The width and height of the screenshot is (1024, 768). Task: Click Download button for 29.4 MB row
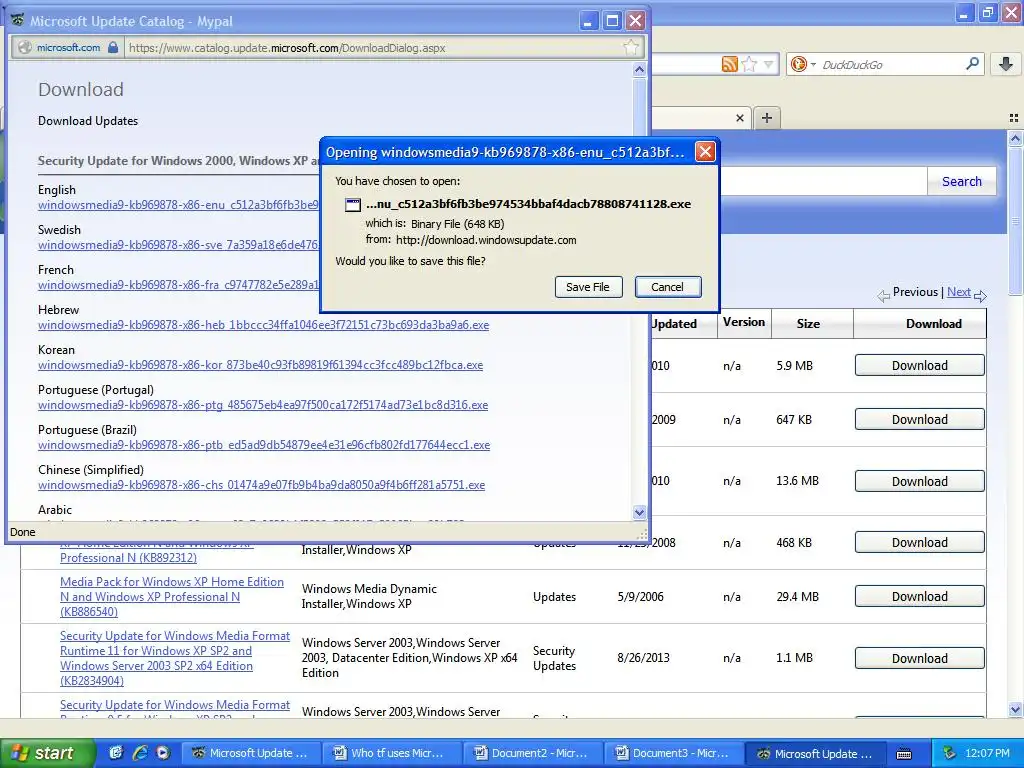tap(920, 597)
